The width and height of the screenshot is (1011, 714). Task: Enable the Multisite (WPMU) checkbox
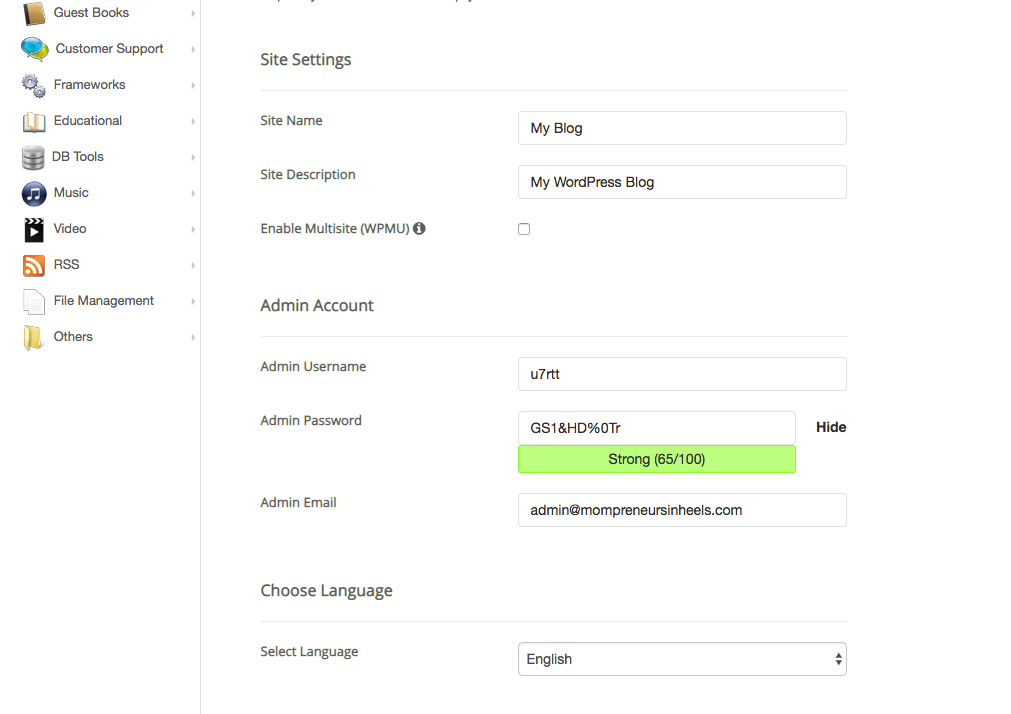tap(524, 229)
